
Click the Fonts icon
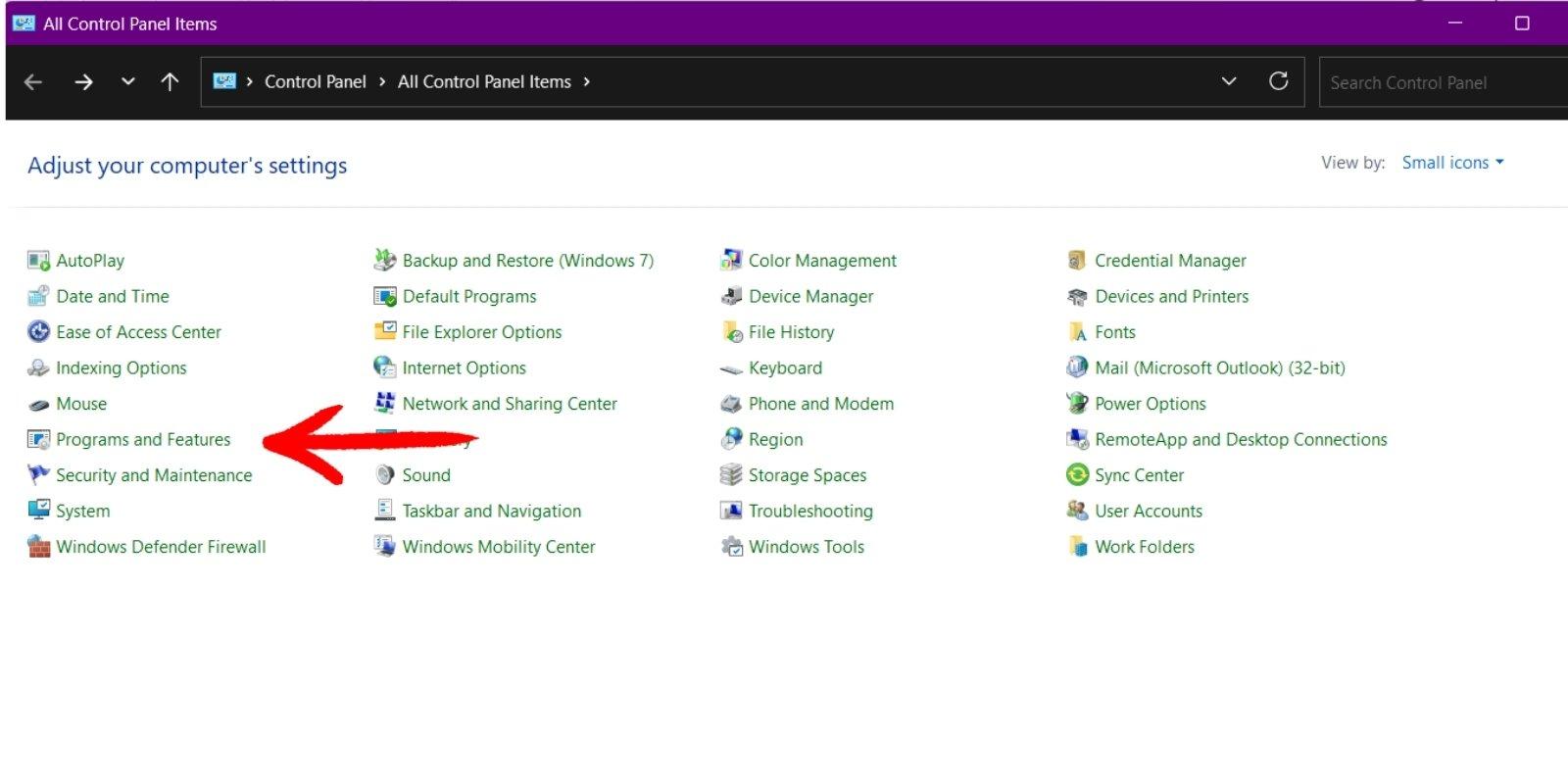pos(1077,332)
